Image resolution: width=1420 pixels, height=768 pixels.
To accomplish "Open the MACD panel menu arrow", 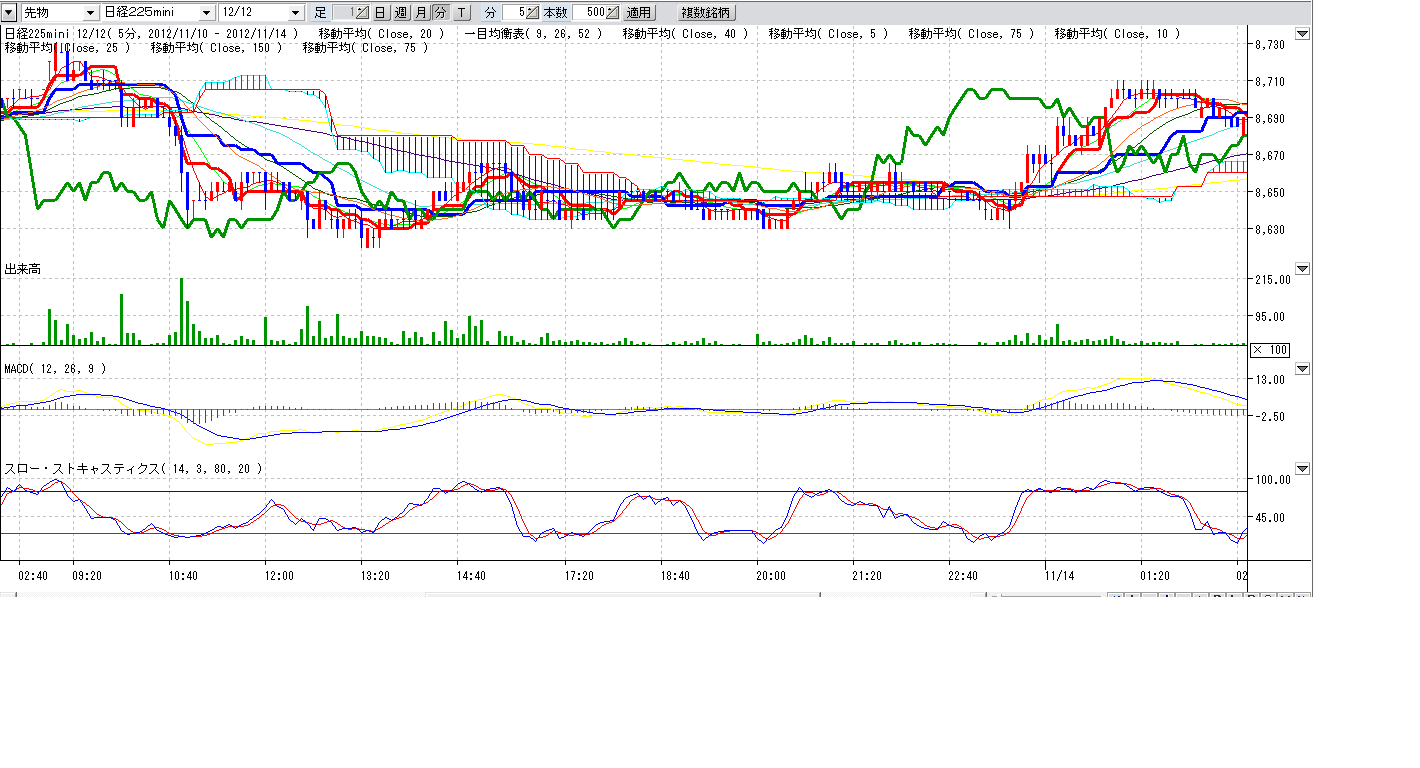I will coord(1302,369).
